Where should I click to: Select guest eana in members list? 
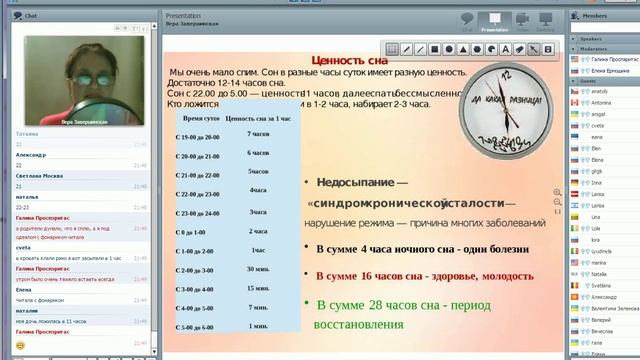pyautogui.click(x=605, y=137)
